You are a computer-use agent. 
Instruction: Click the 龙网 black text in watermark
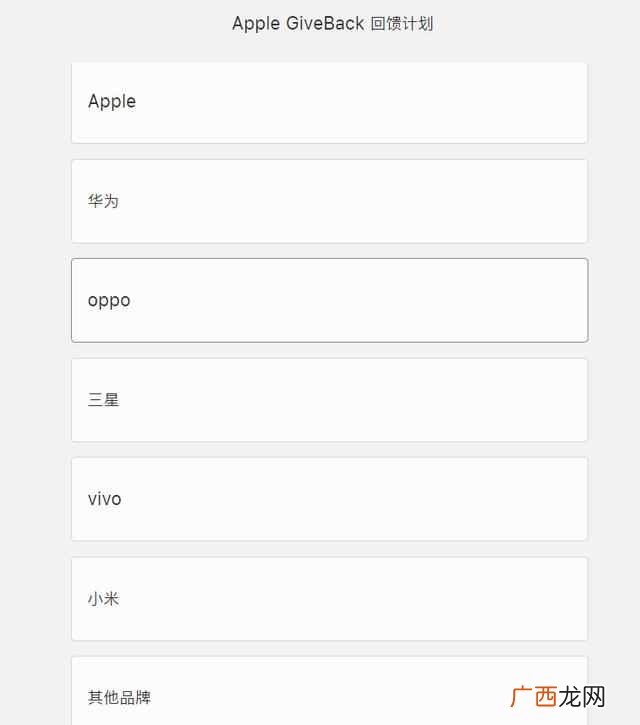[x=582, y=697]
